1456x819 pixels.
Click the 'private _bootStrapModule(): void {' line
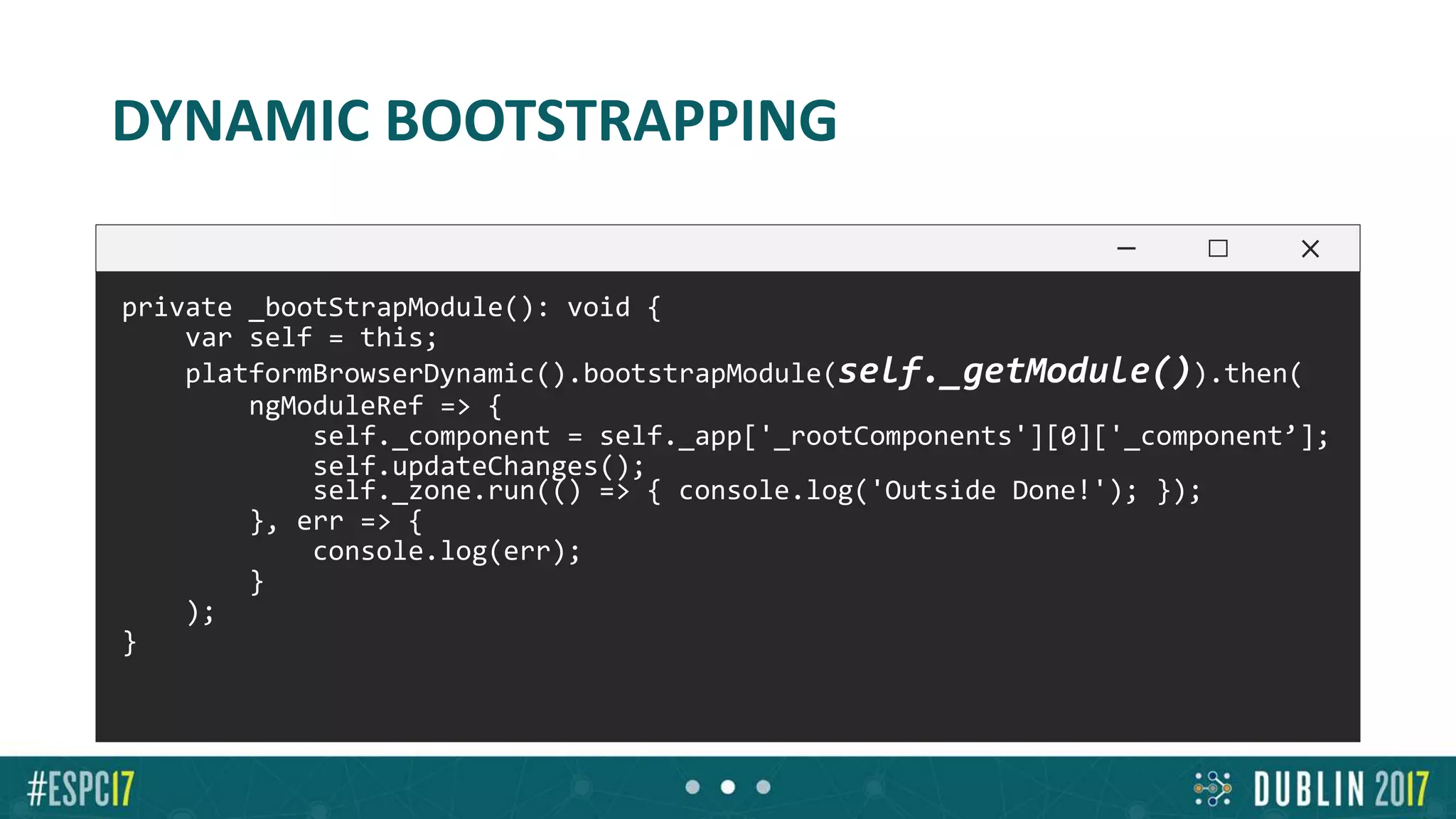391,308
